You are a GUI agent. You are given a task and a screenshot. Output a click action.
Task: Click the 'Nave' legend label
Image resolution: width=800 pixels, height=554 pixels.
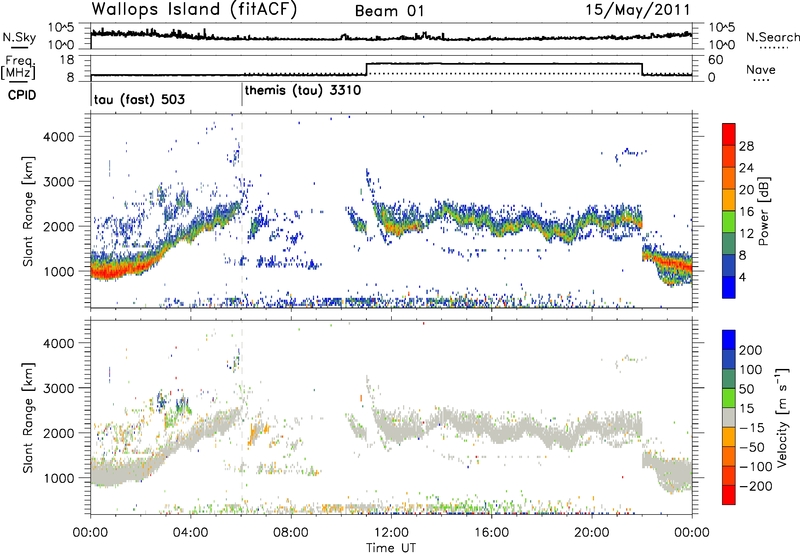click(x=760, y=69)
